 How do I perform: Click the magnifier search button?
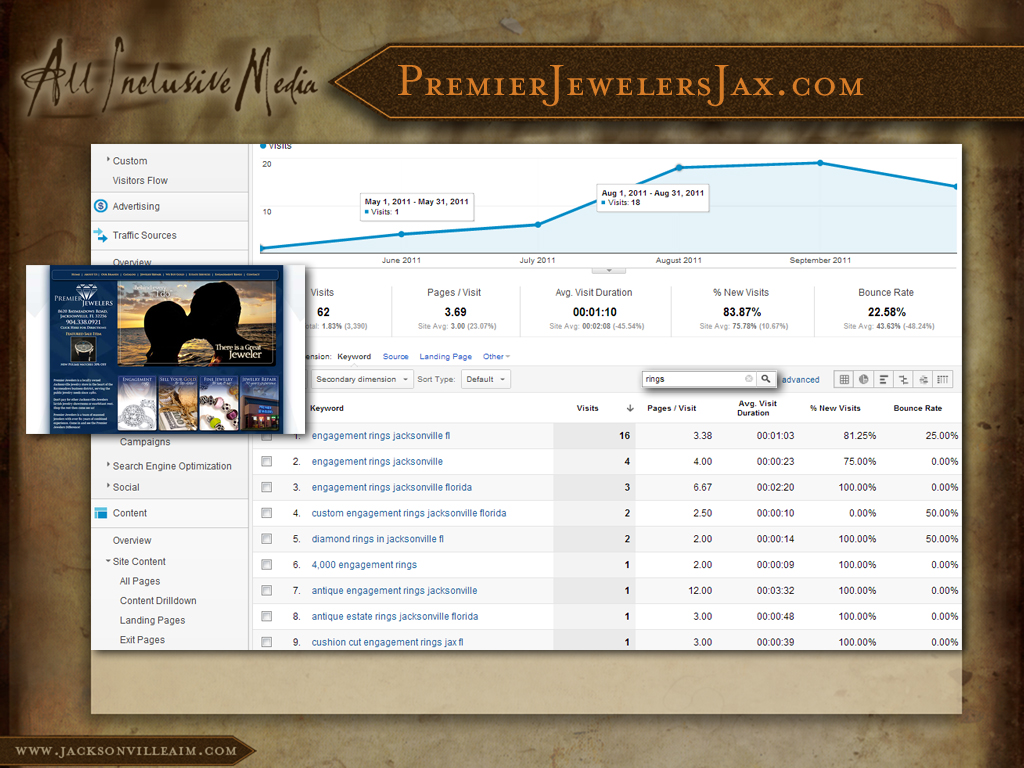766,379
